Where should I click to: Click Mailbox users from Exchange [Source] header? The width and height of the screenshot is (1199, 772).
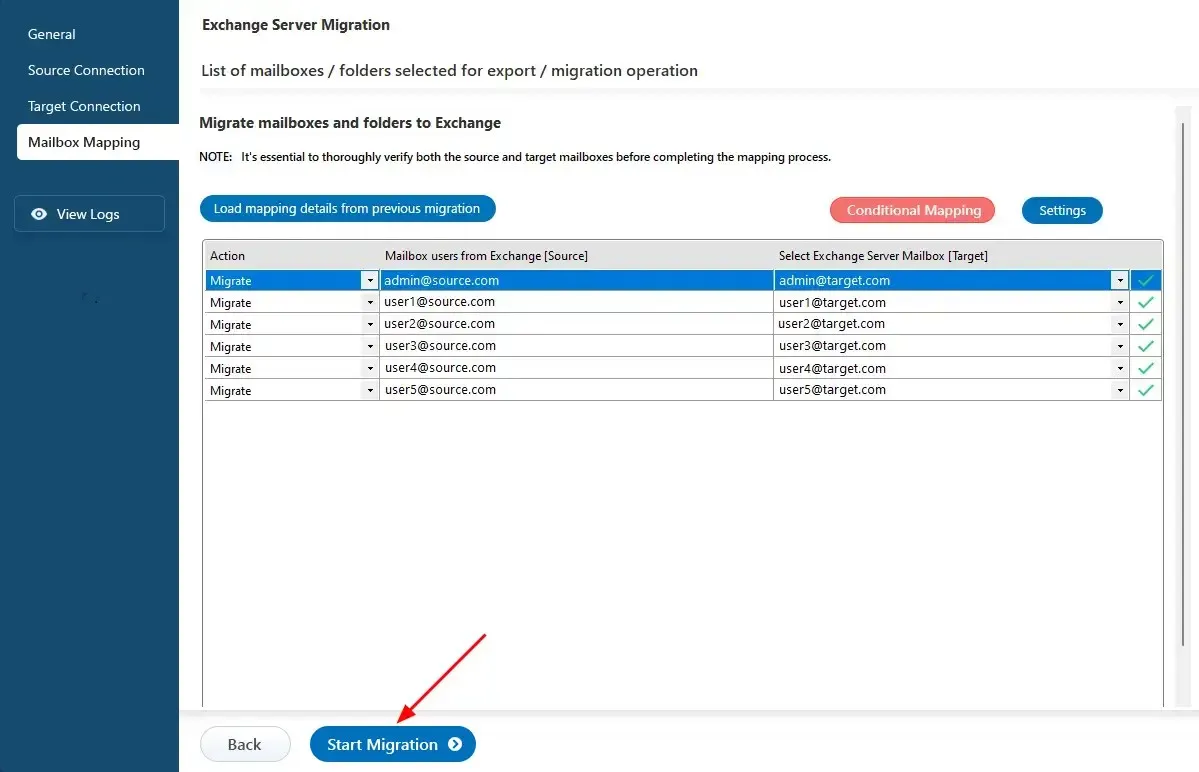tap(486, 255)
